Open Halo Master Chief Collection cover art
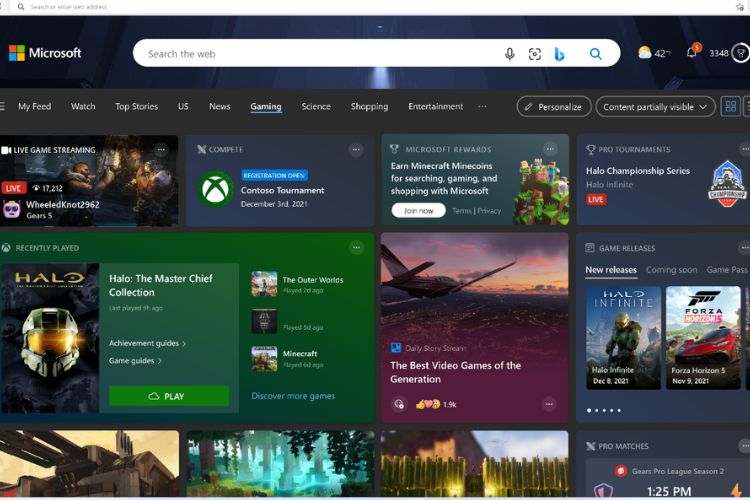 point(50,338)
